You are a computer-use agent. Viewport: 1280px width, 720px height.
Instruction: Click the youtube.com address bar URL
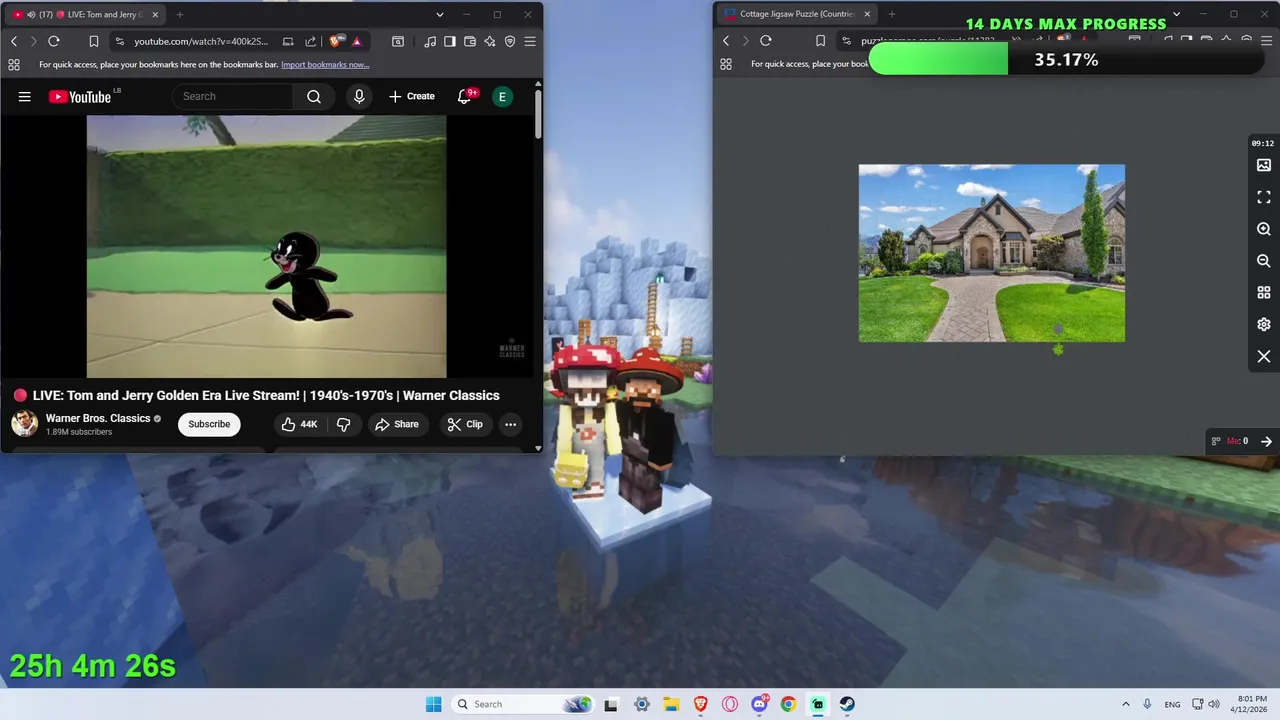pyautogui.click(x=201, y=41)
